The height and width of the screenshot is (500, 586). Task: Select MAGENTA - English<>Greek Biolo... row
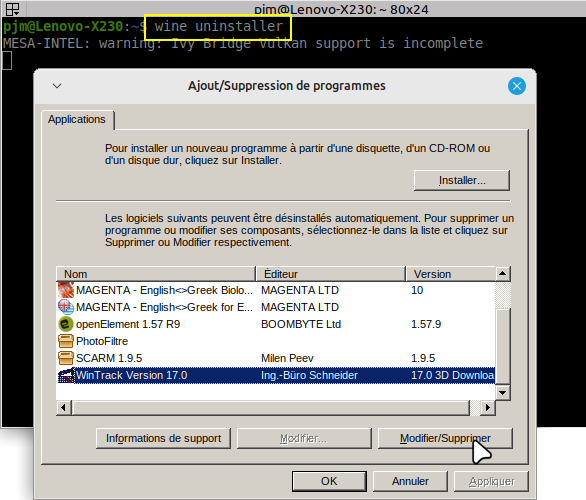click(276, 290)
